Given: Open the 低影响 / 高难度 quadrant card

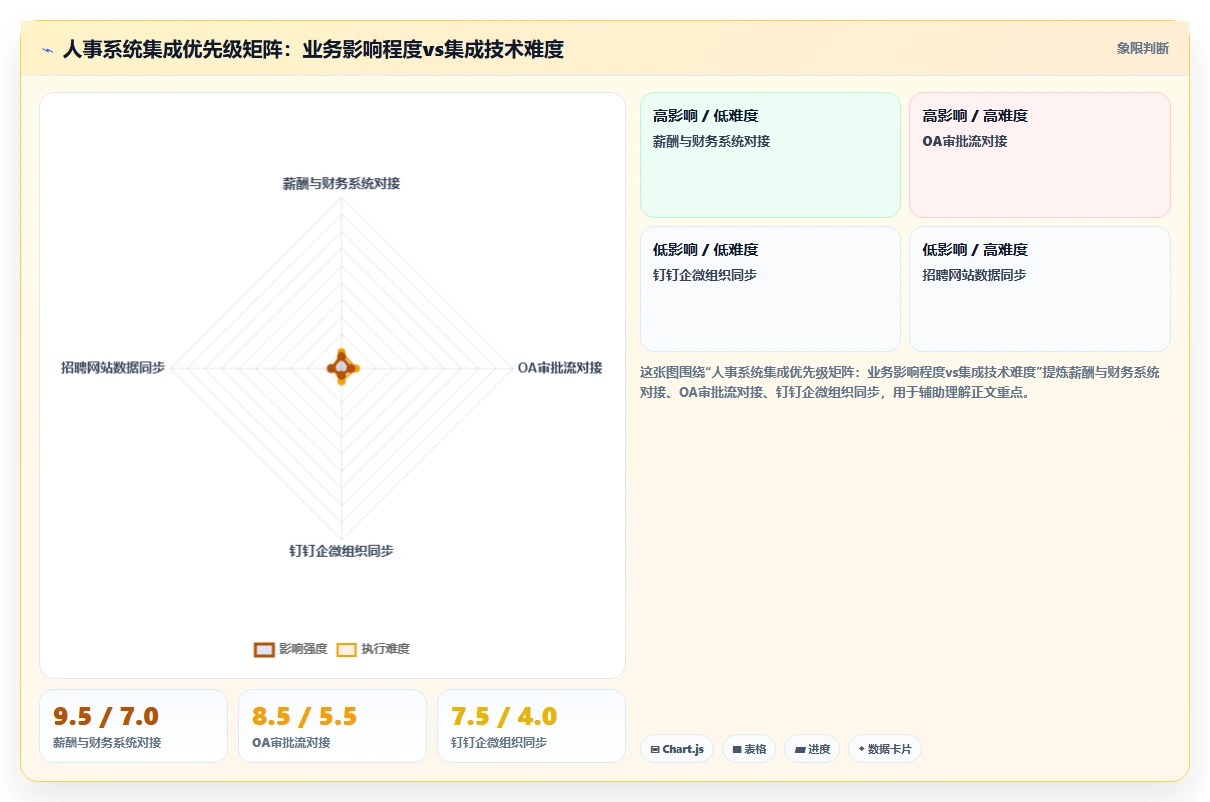Looking at the screenshot, I should click(x=1039, y=289).
